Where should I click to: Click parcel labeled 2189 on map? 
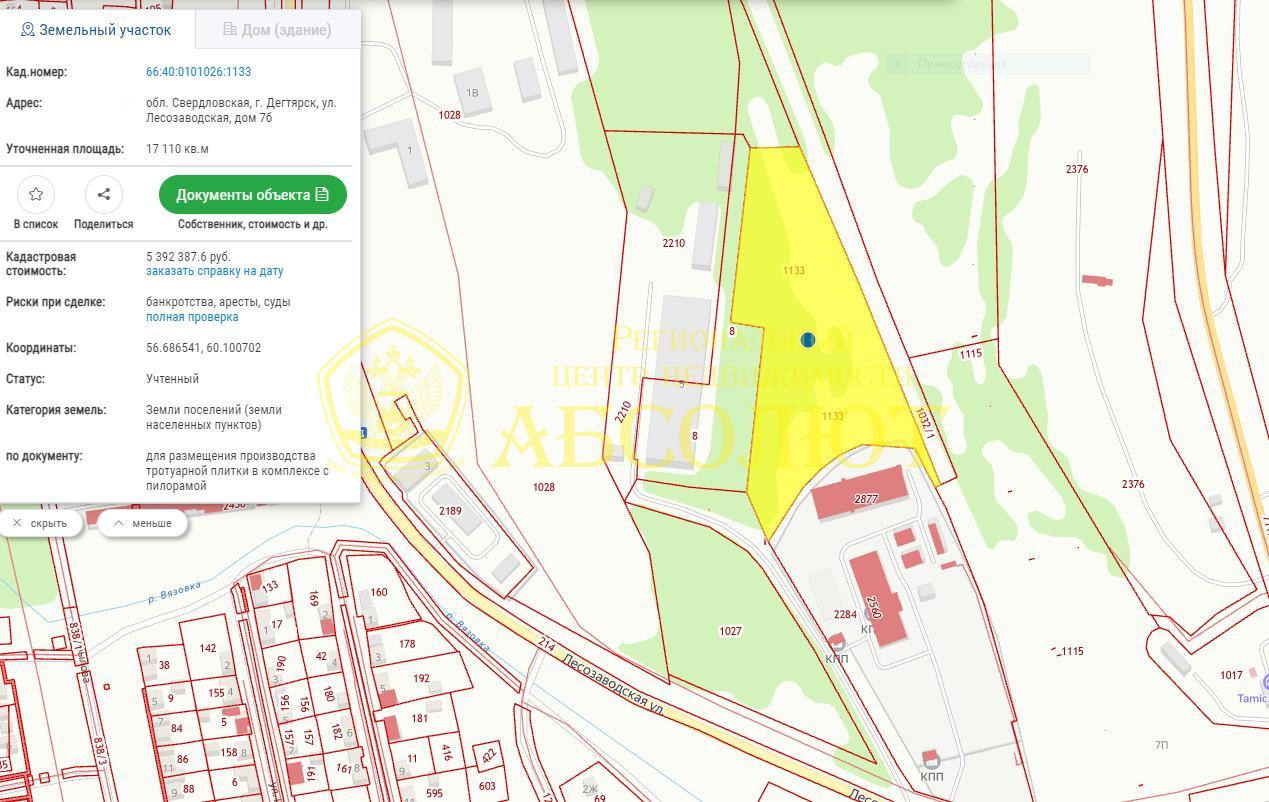450,511
